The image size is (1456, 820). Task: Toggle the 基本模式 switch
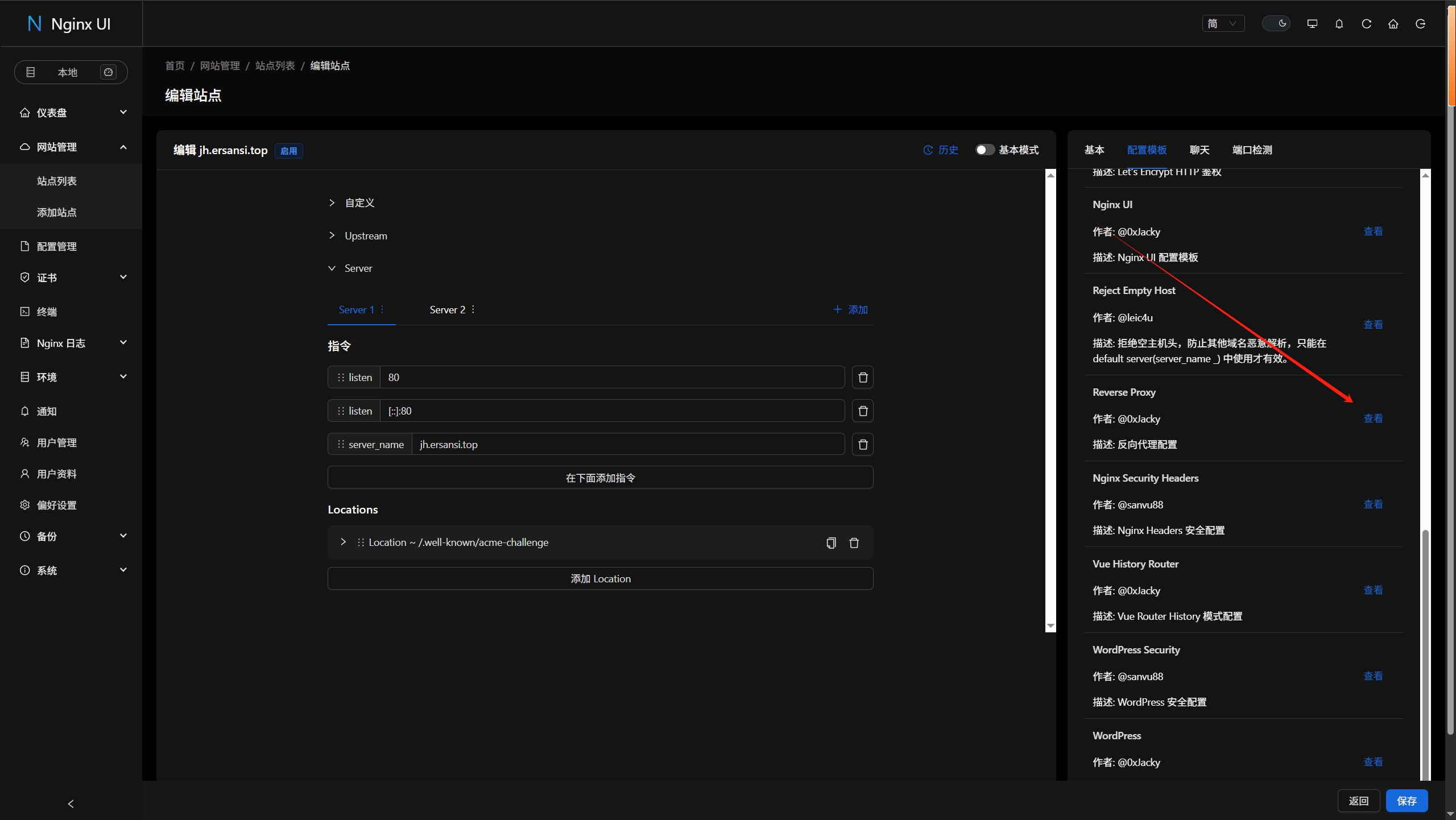pos(985,150)
